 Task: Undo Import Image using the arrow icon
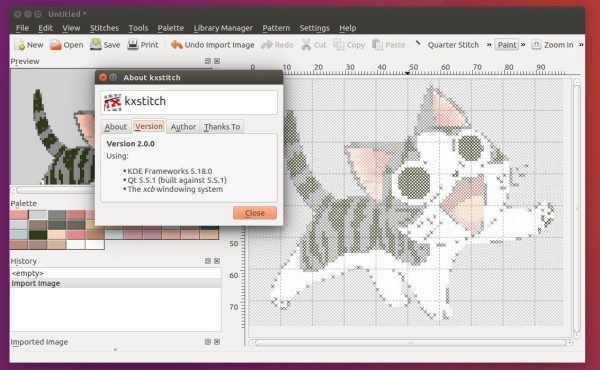[x=176, y=45]
